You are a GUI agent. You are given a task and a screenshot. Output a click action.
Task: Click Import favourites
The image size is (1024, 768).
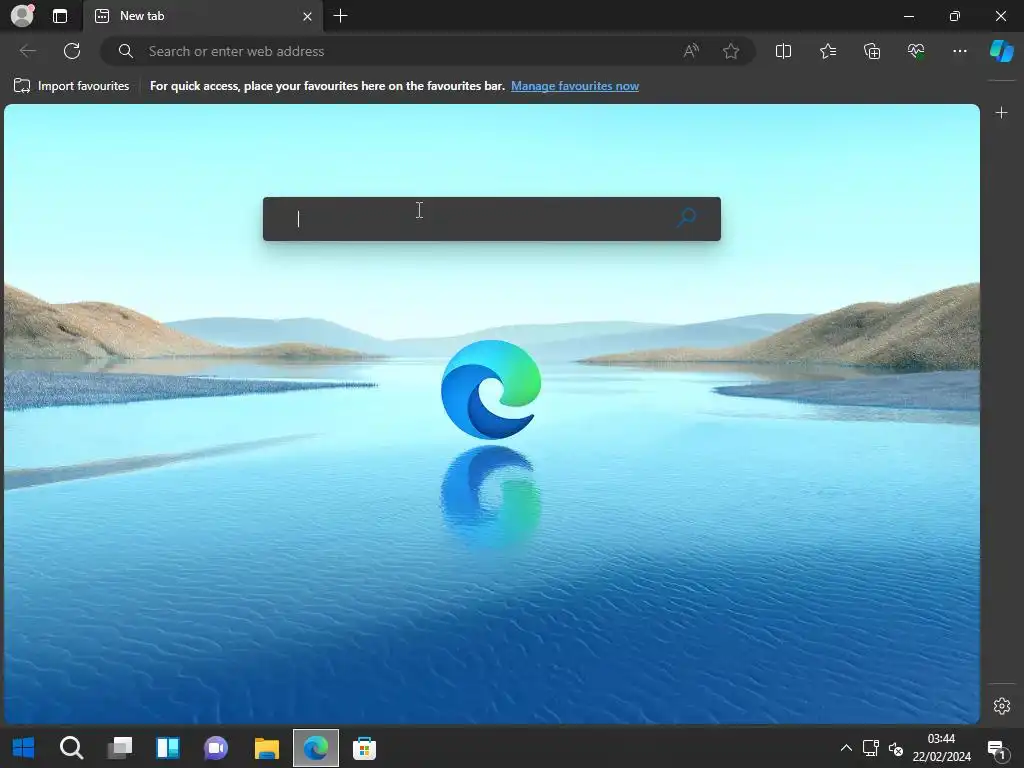pyautogui.click(x=72, y=86)
